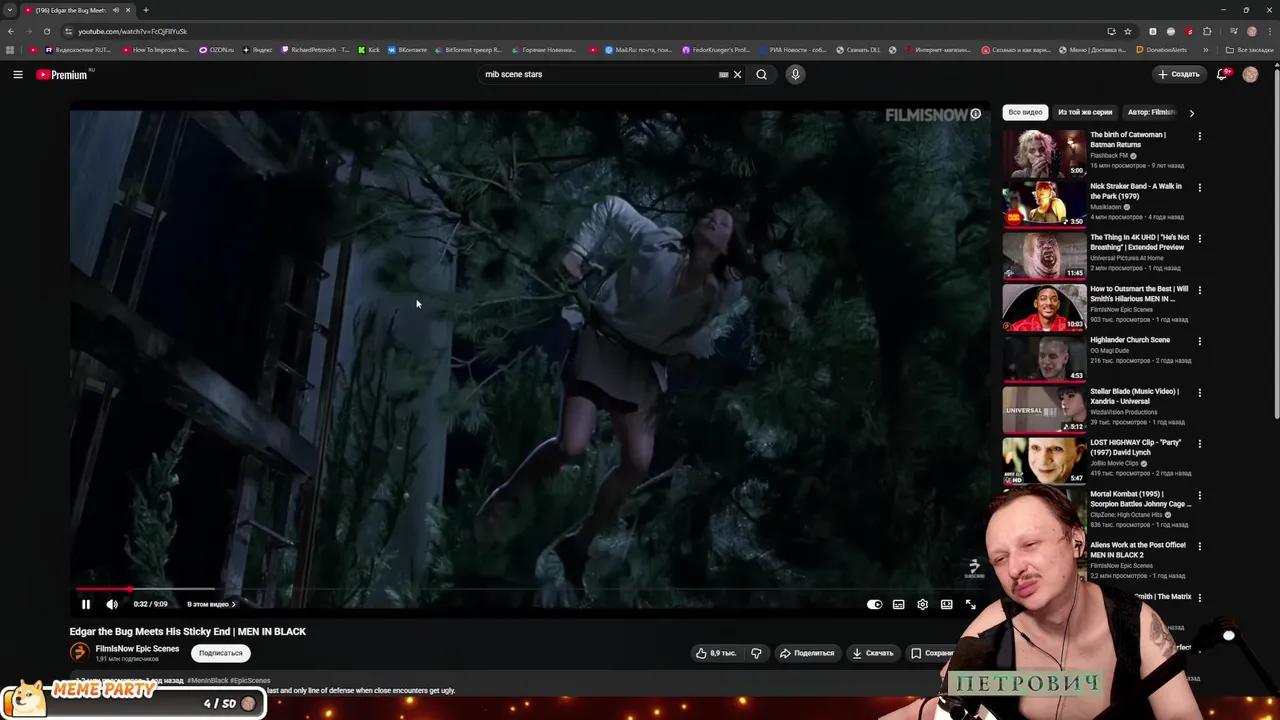Open the DonationAlerts bookmark
1280x720 pixels.
tap(1161, 50)
